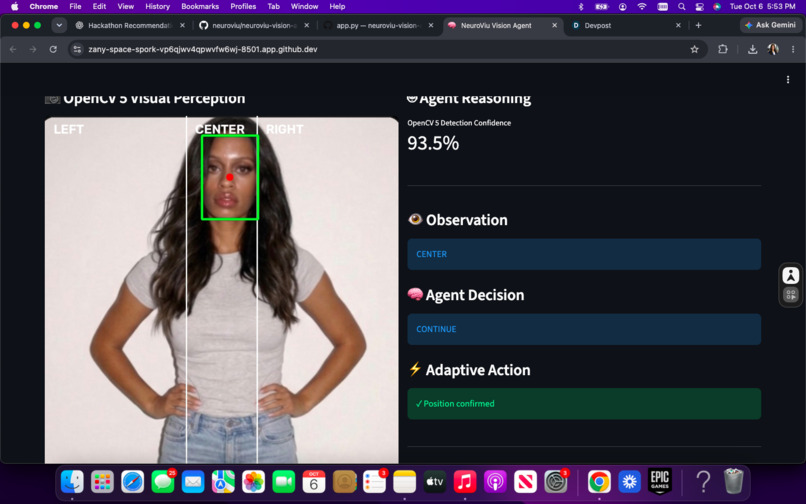
Task: Open the History menu
Action: 157,6
